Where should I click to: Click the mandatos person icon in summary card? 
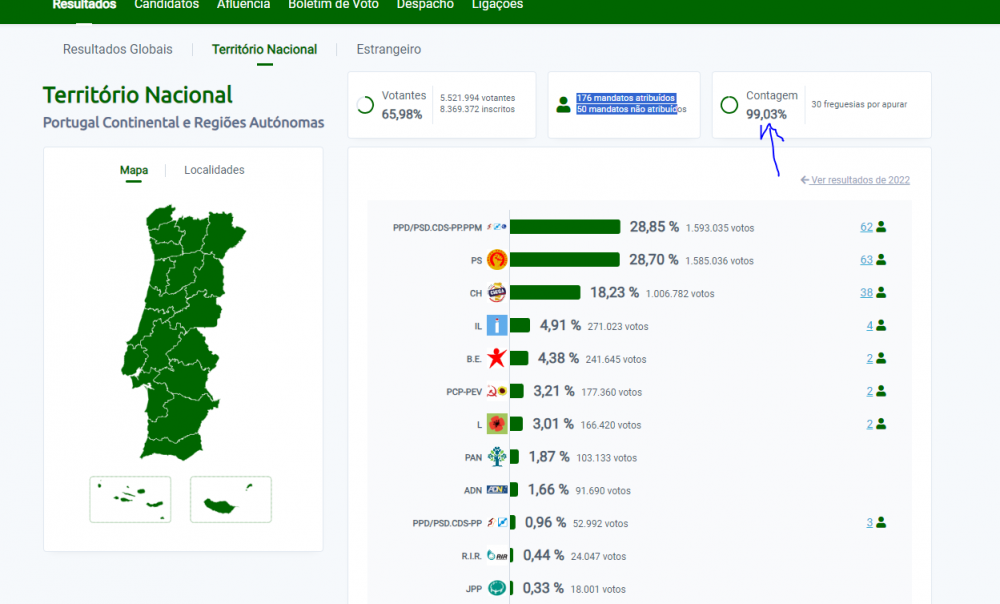(x=563, y=105)
